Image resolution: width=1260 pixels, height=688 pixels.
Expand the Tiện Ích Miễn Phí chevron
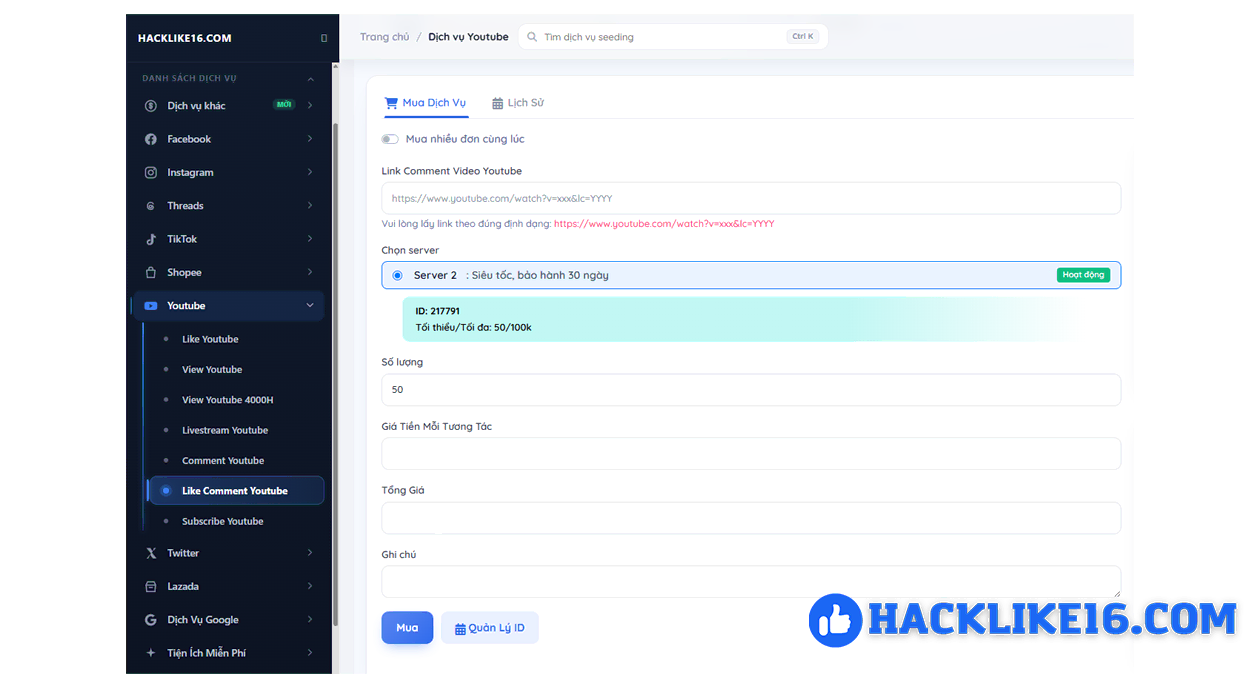click(x=310, y=653)
